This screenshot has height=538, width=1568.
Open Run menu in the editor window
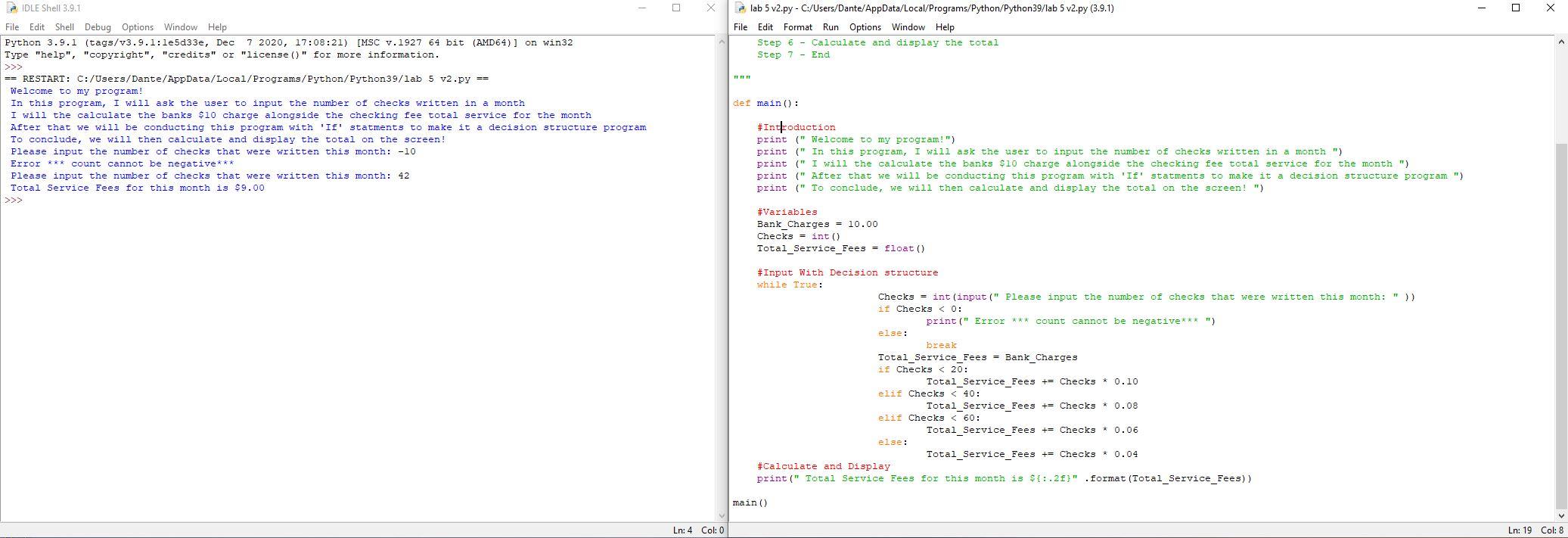point(831,26)
